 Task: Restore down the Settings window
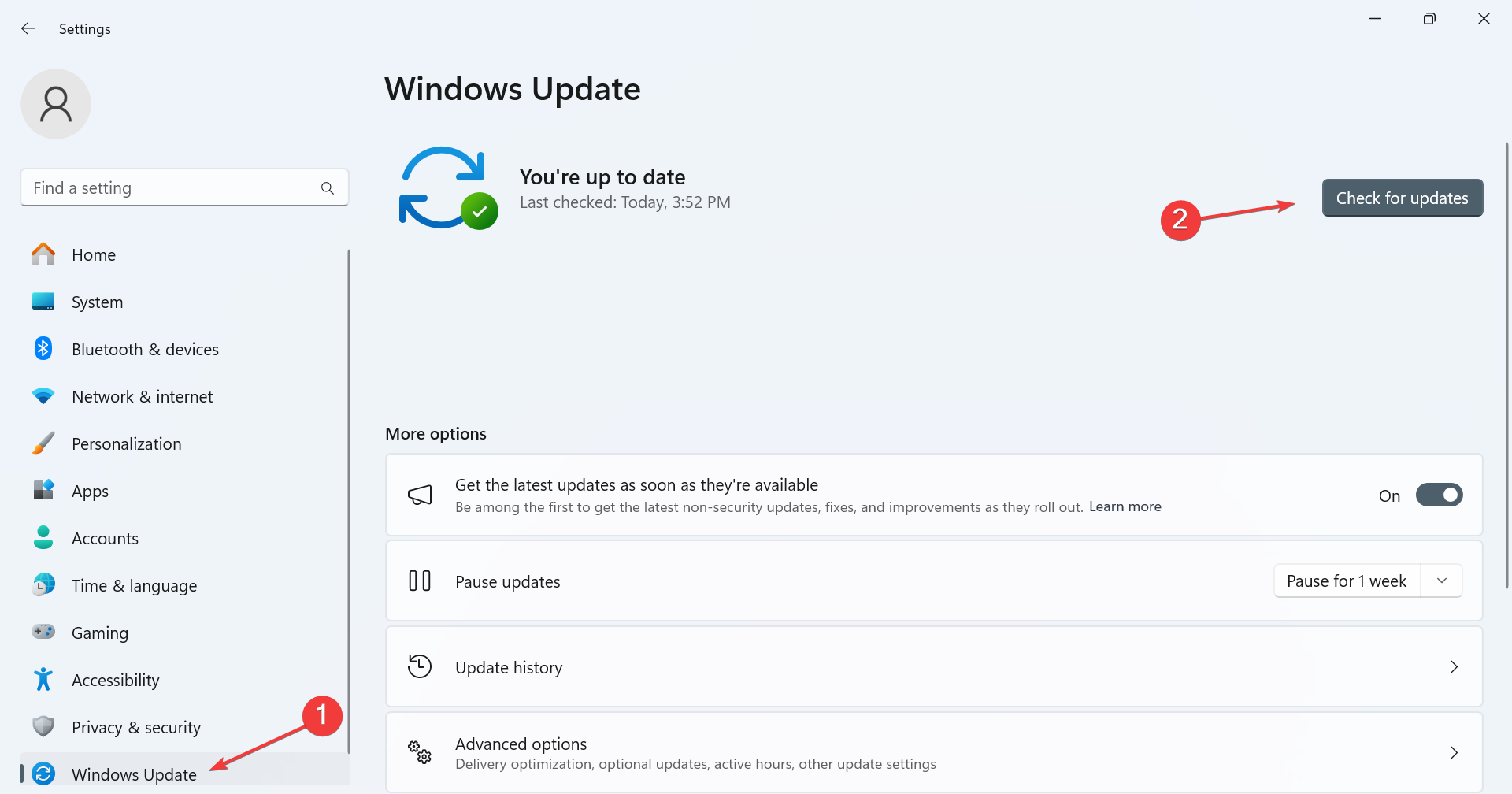(1429, 19)
